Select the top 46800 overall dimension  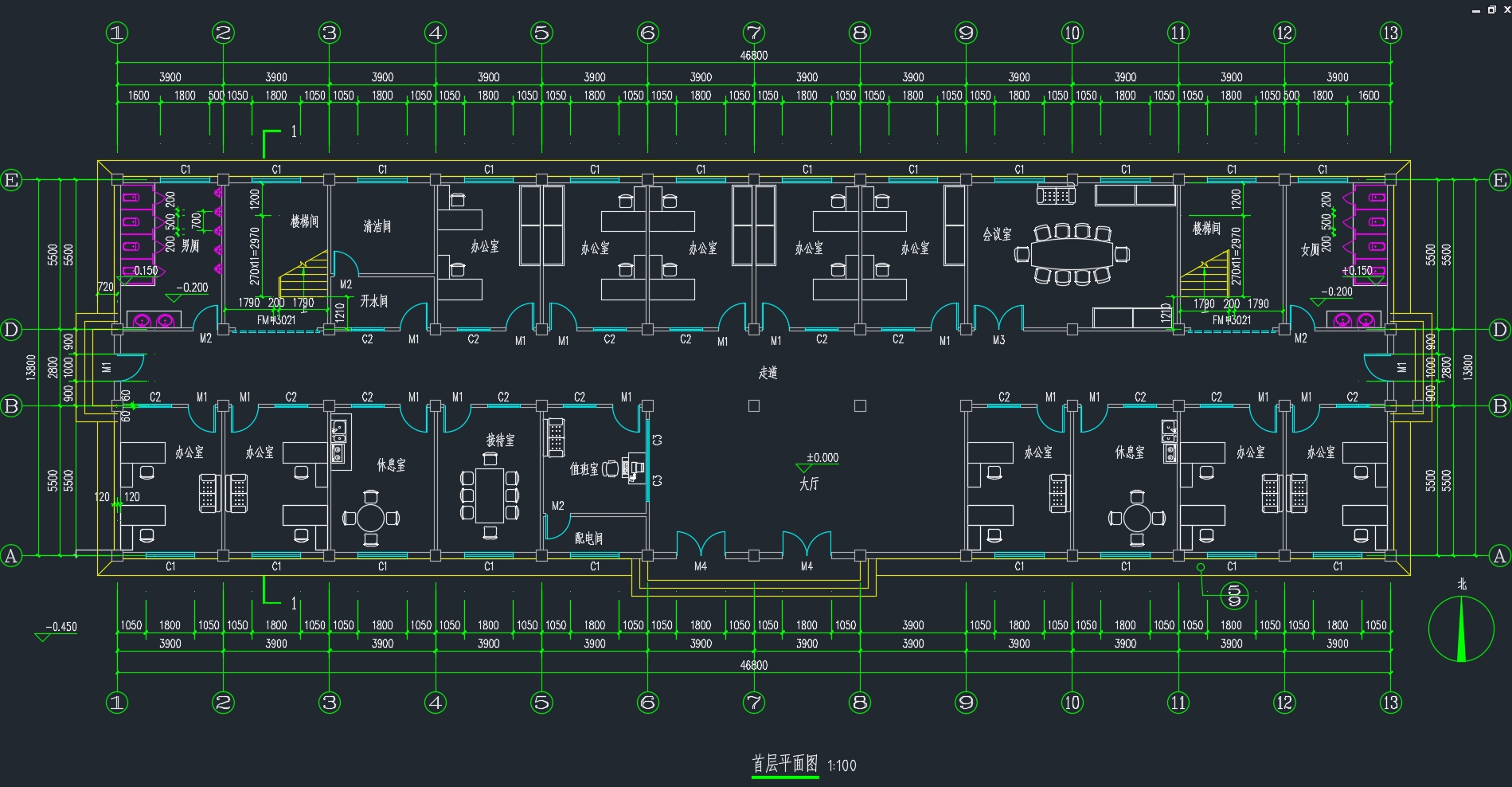point(754,55)
